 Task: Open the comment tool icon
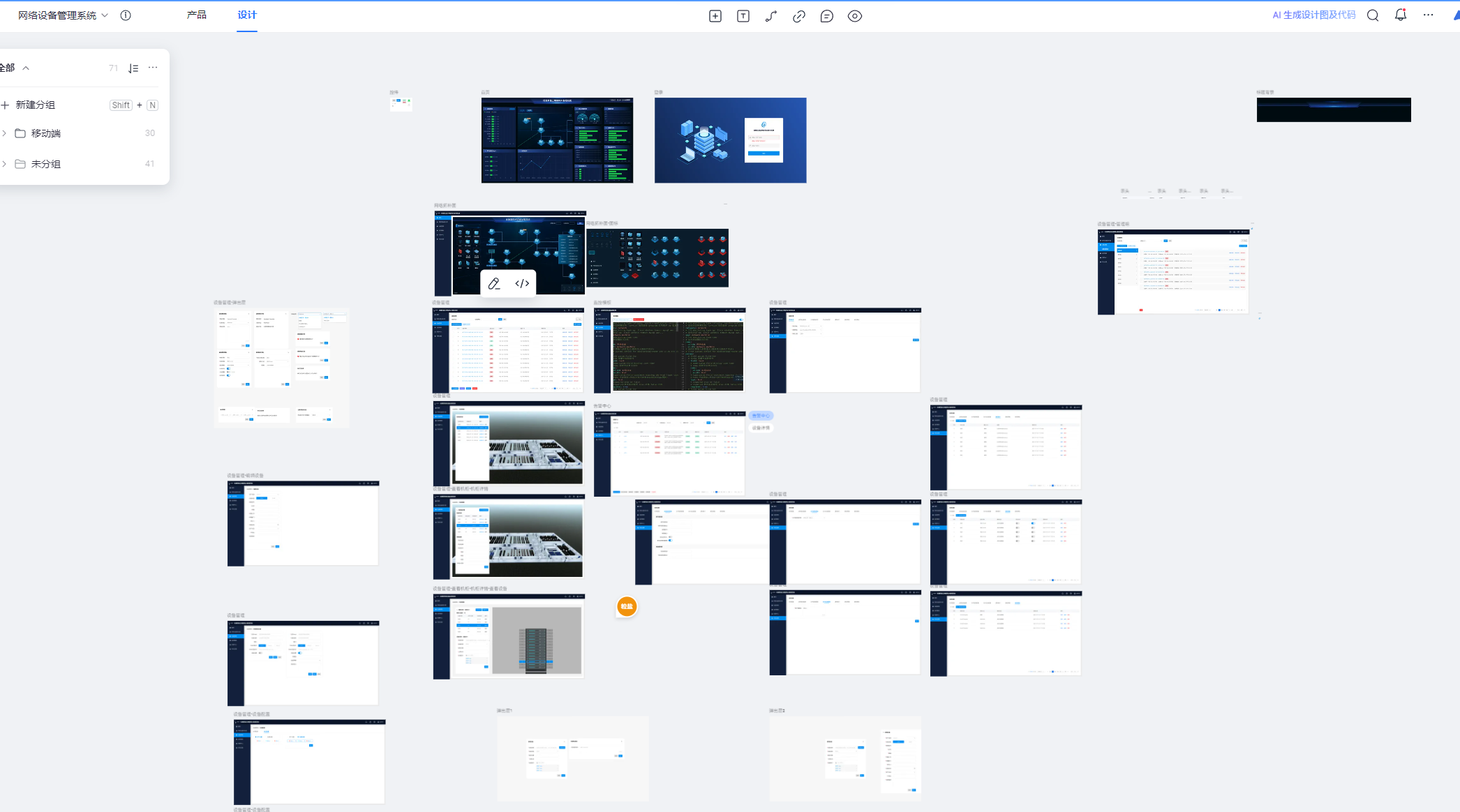click(x=826, y=16)
